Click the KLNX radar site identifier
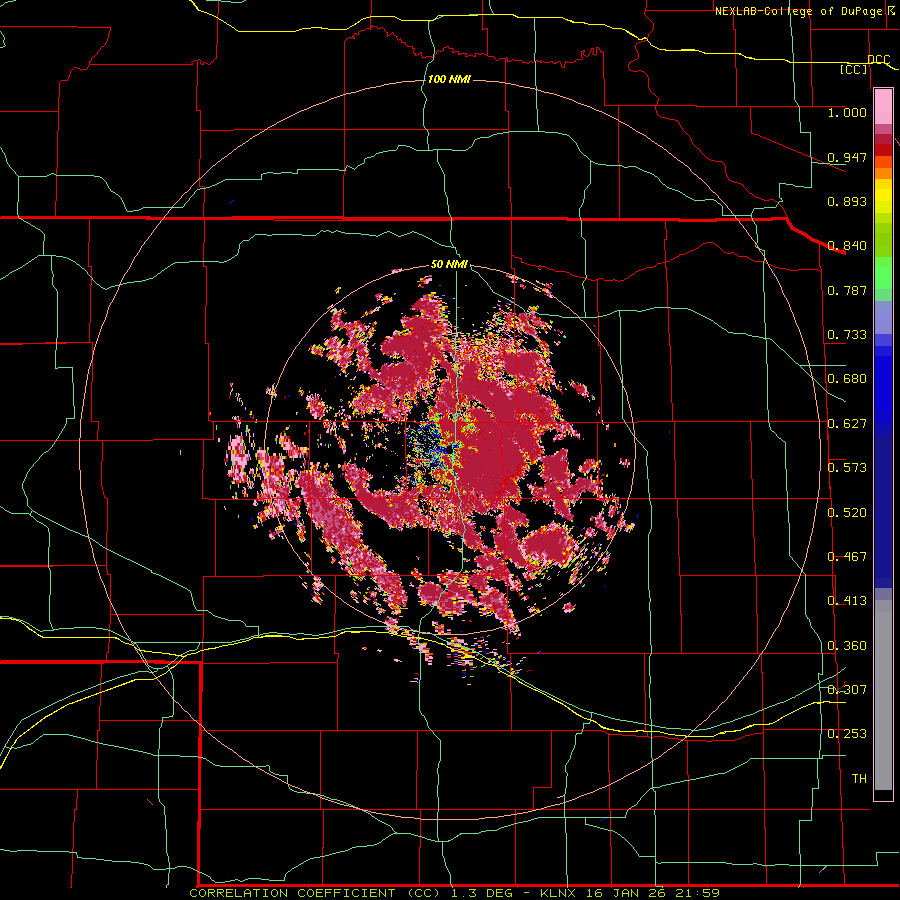The width and height of the screenshot is (900, 900). (x=557, y=893)
